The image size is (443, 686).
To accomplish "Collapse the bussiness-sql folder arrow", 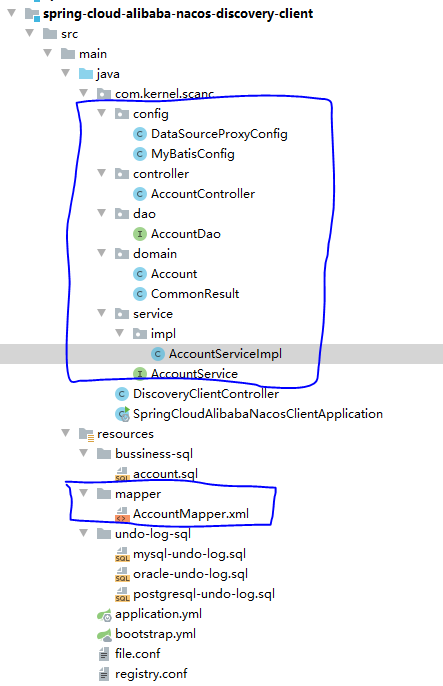I will (84, 453).
